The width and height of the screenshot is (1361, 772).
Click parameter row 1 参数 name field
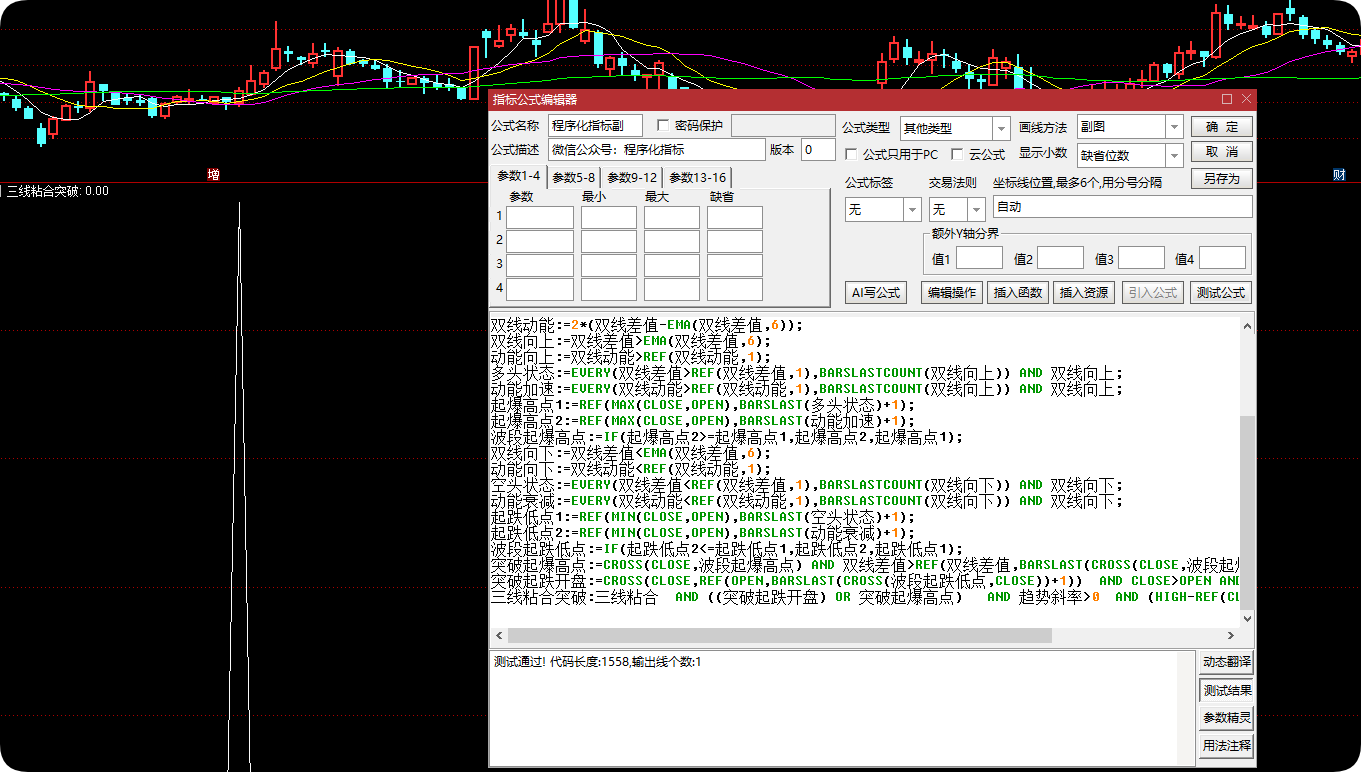540,217
